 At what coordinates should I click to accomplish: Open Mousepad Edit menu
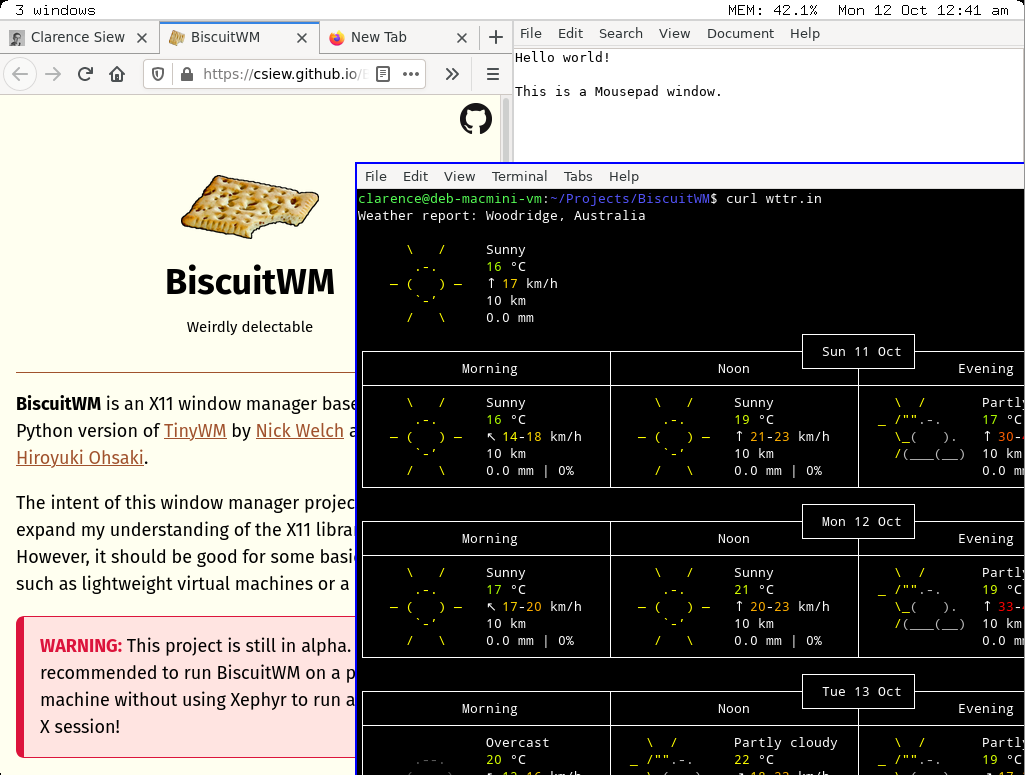(570, 33)
